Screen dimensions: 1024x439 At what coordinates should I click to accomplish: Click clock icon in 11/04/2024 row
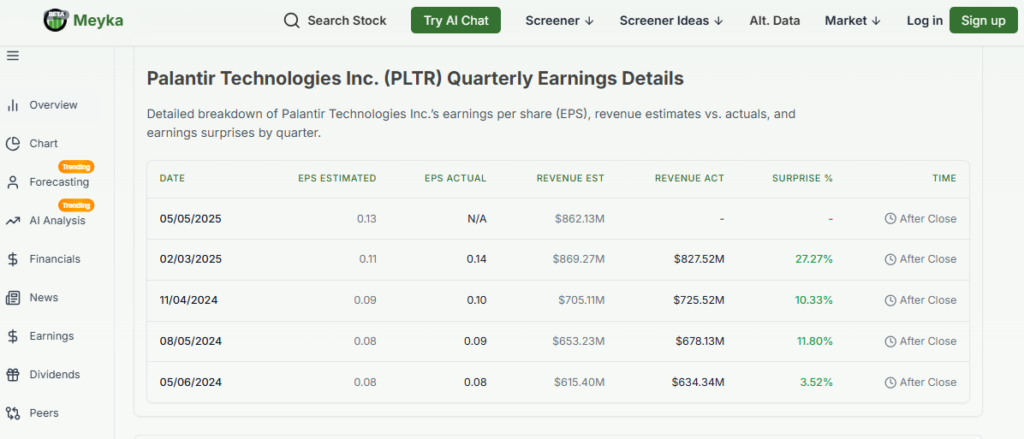point(890,301)
